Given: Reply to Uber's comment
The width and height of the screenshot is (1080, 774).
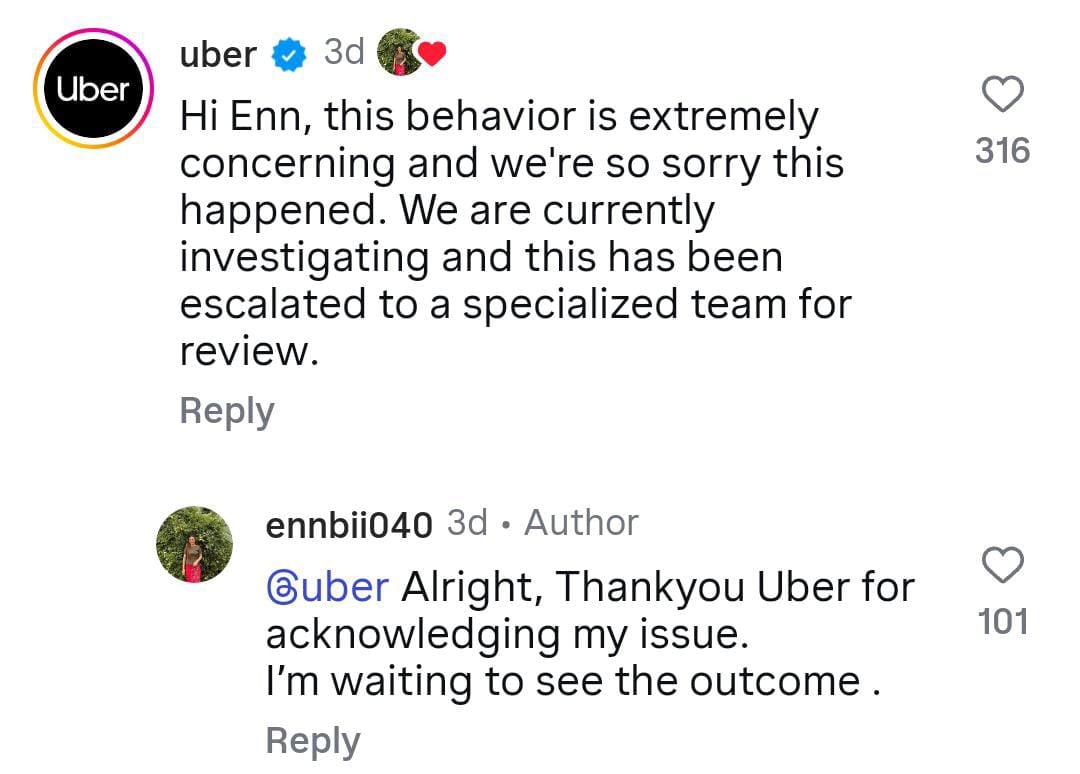Looking at the screenshot, I should pyautogui.click(x=227, y=411).
